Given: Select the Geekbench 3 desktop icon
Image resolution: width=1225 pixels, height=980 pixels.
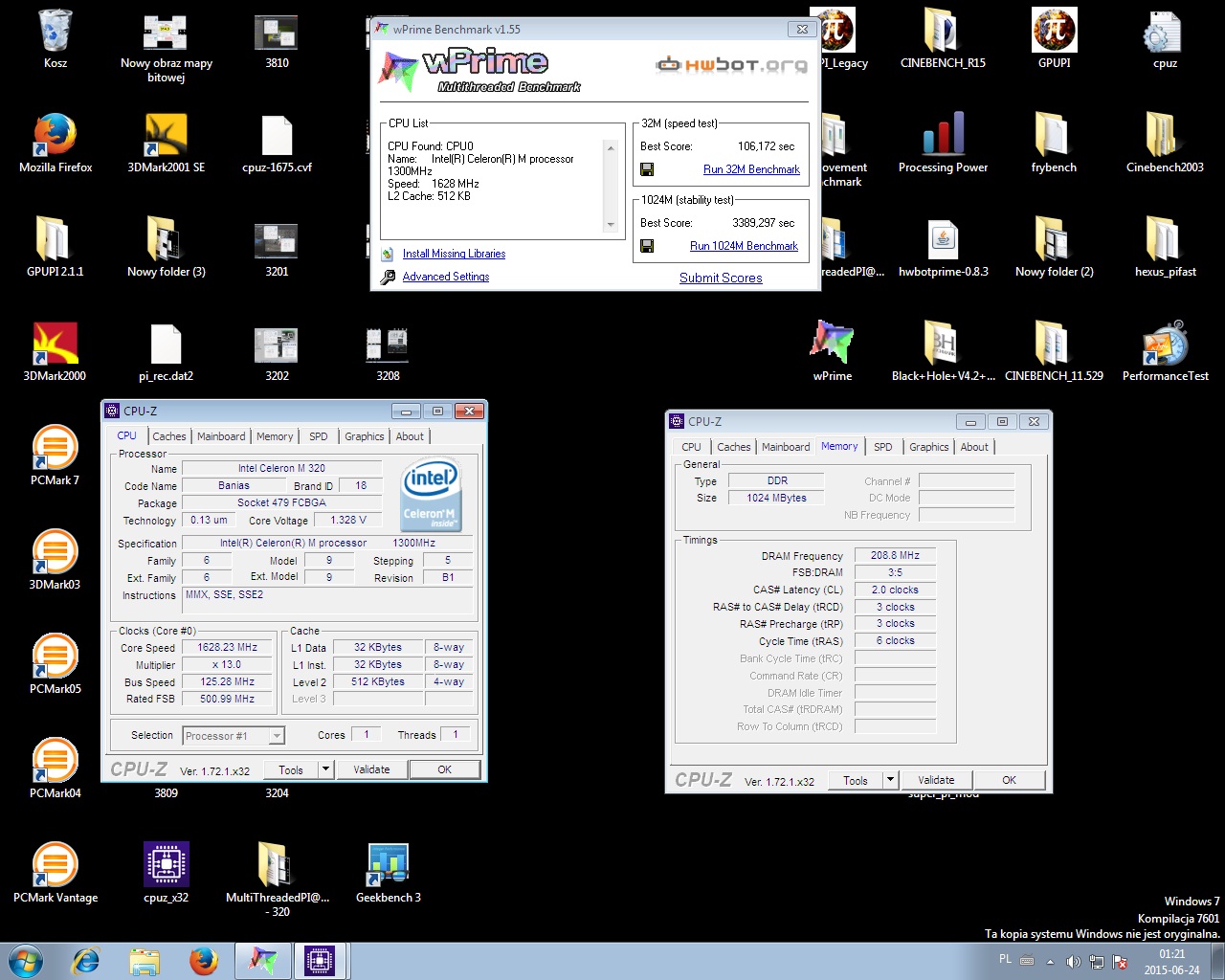Looking at the screenshot, I should 389,874.
